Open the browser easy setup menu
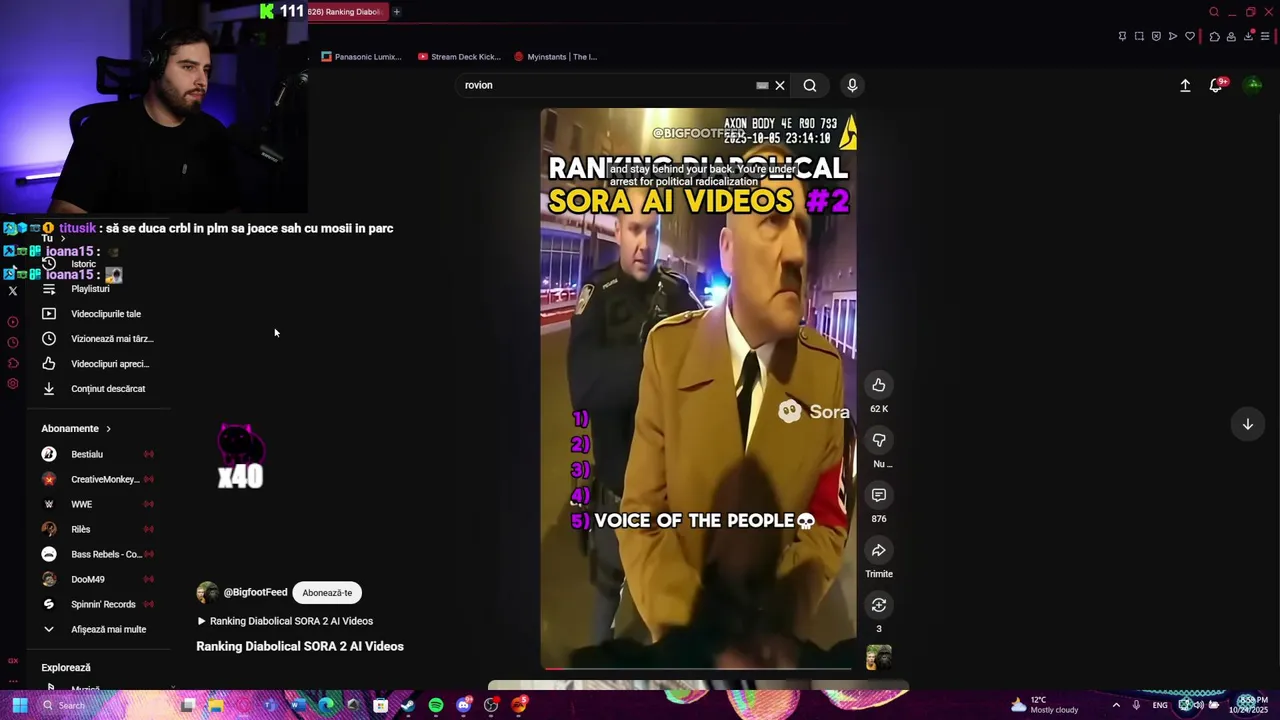This screenshot has width=1280, height=720. 1265,37
